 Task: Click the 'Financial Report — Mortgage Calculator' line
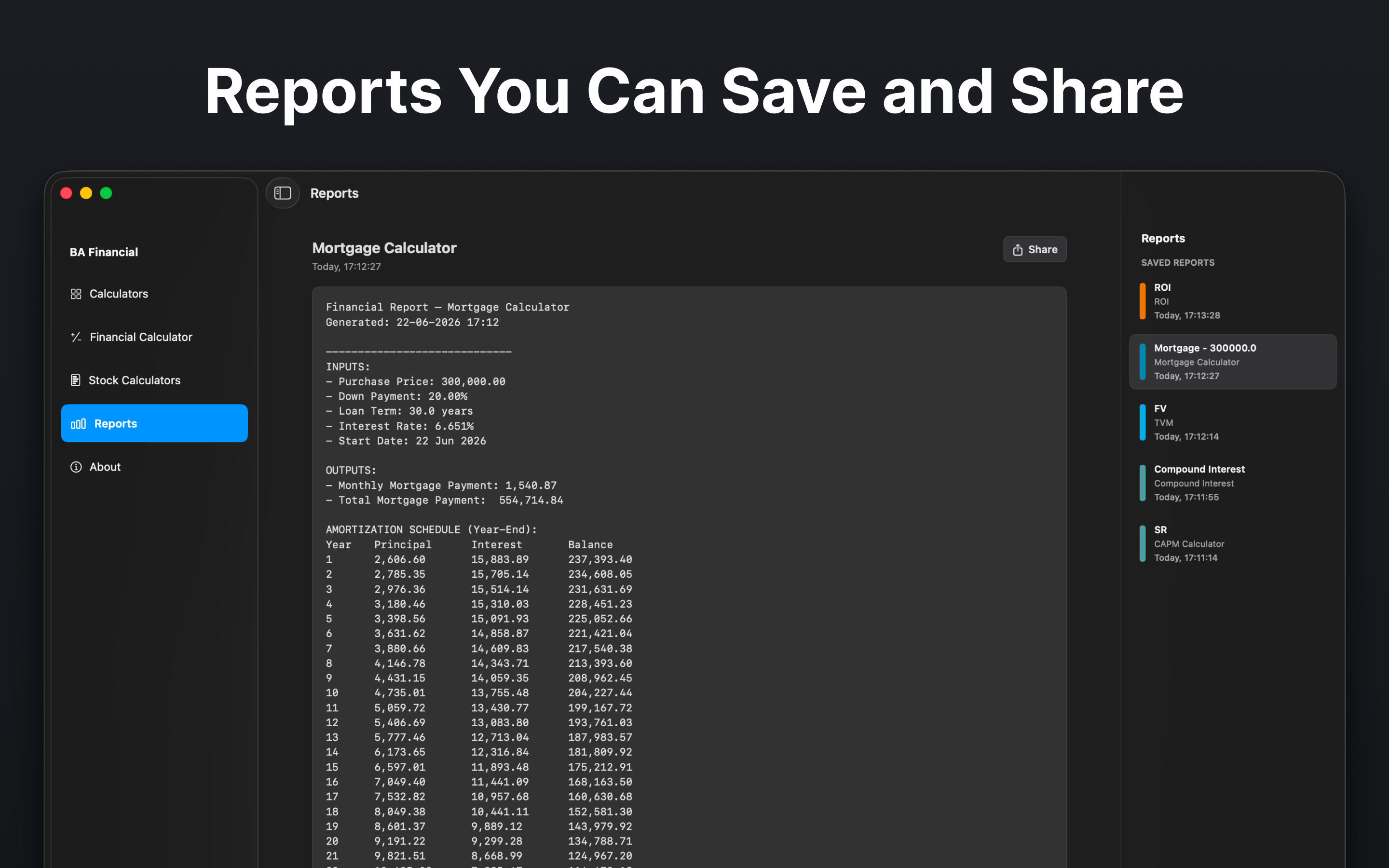[x=448, y=307]
